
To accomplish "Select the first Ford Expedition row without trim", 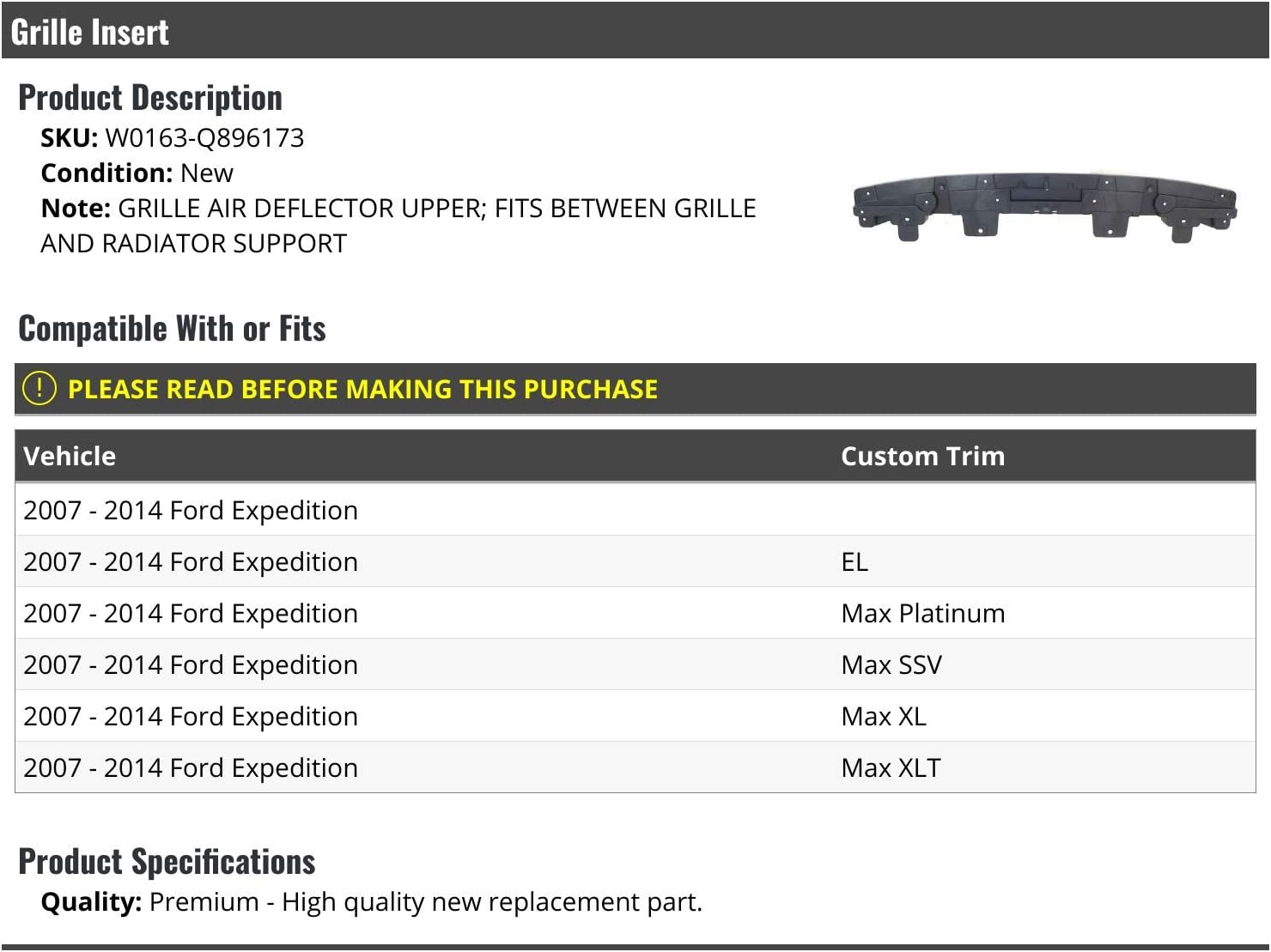I will click(x=191, y=510).
